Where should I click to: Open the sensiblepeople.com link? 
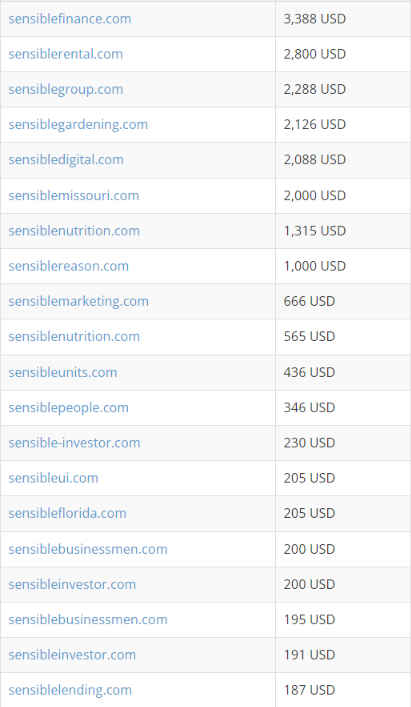(68, 408)
